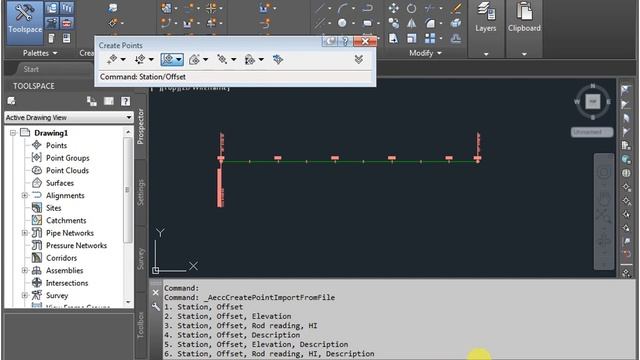Close the Create Points toolbar
The width and height of the screenshot is (640, 360).
click(364, 41)
